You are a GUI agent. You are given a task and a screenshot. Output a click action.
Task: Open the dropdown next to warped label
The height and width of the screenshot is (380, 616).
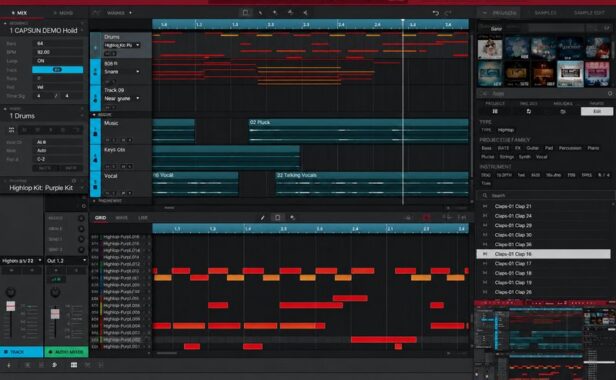[x=130, y=13]
